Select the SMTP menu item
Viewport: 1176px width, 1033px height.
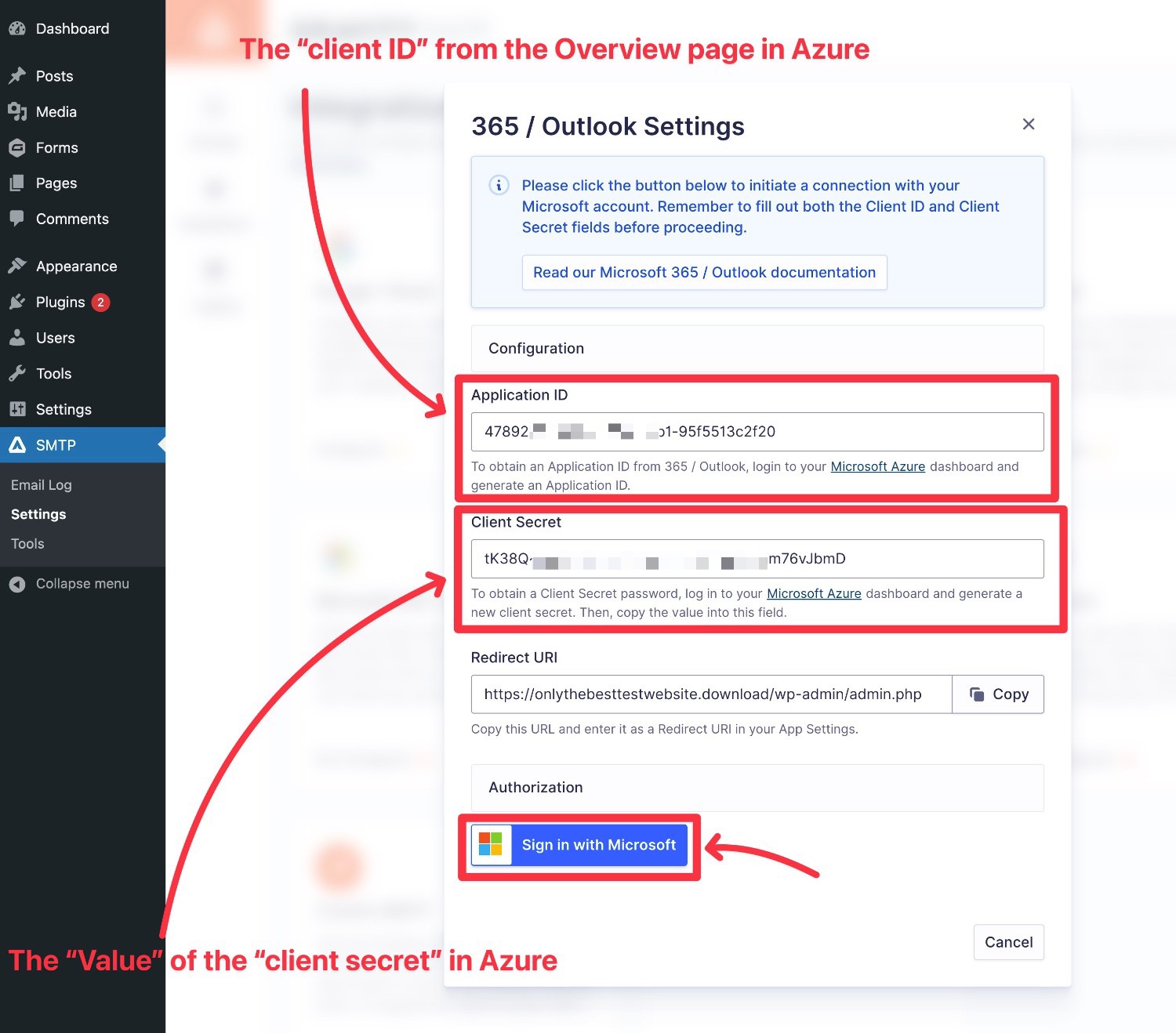[82, 445]
